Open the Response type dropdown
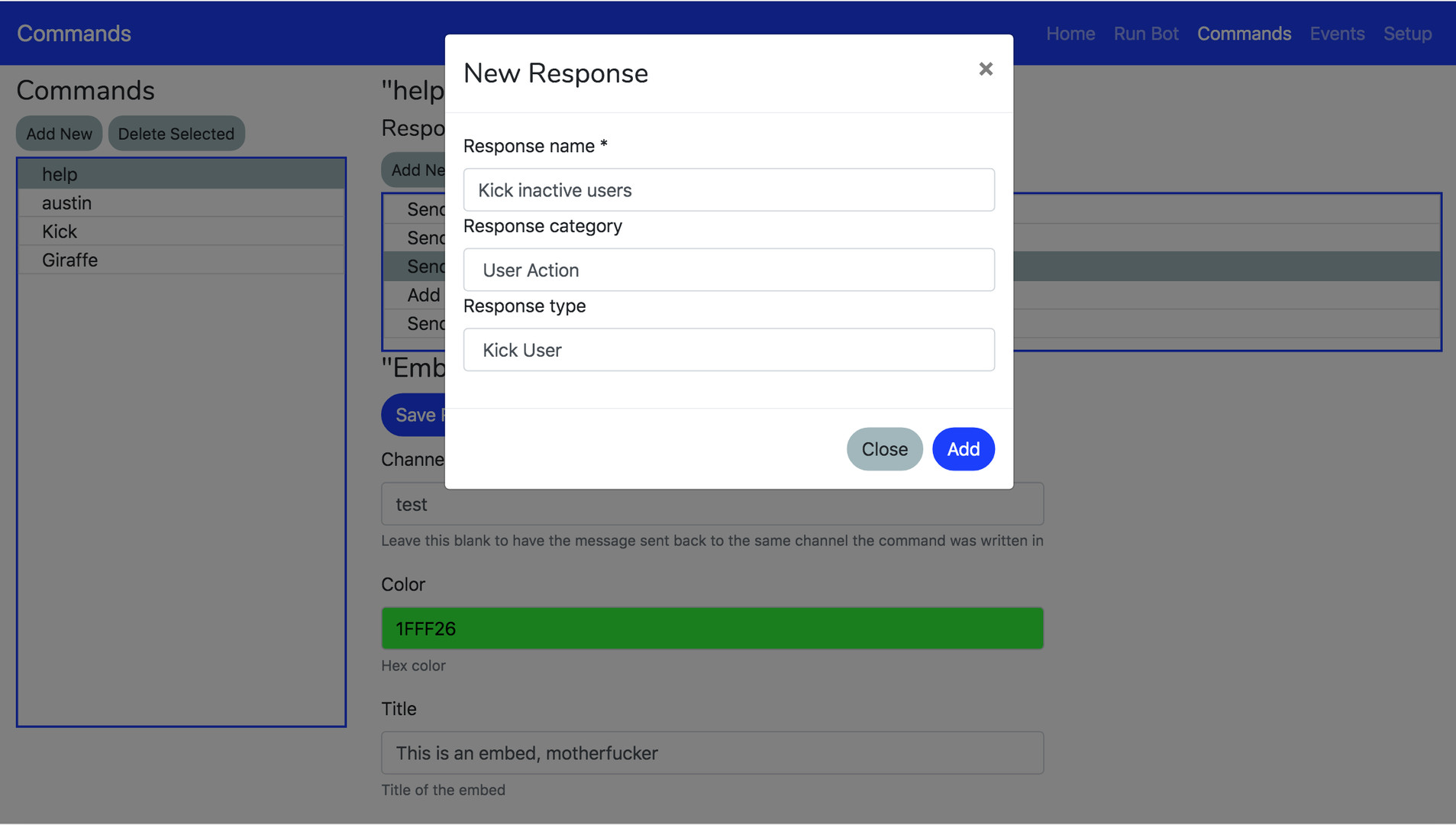1456x825 pixels. point(728,350)
